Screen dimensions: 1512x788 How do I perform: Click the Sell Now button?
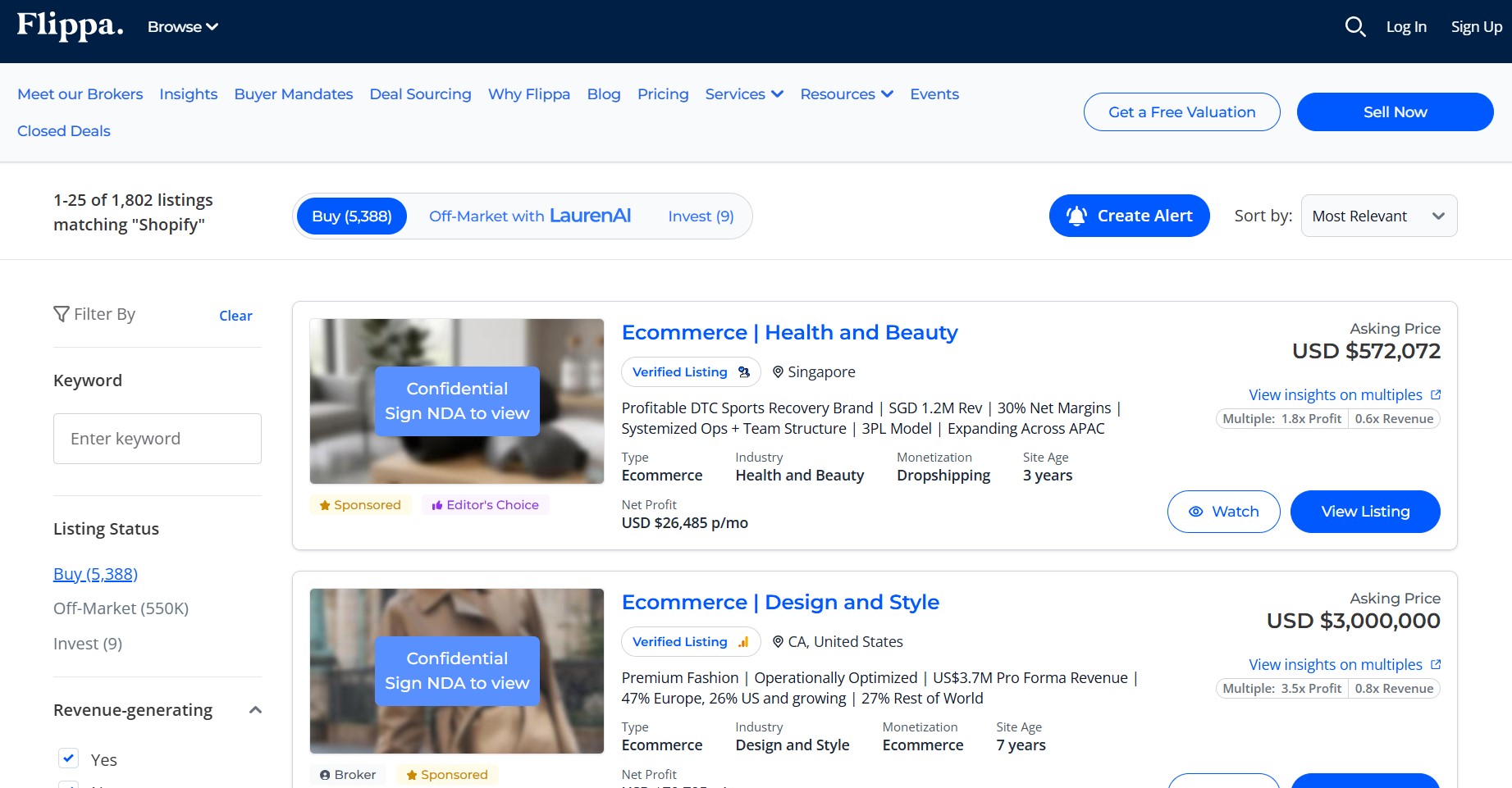(x=1396, y=112)
